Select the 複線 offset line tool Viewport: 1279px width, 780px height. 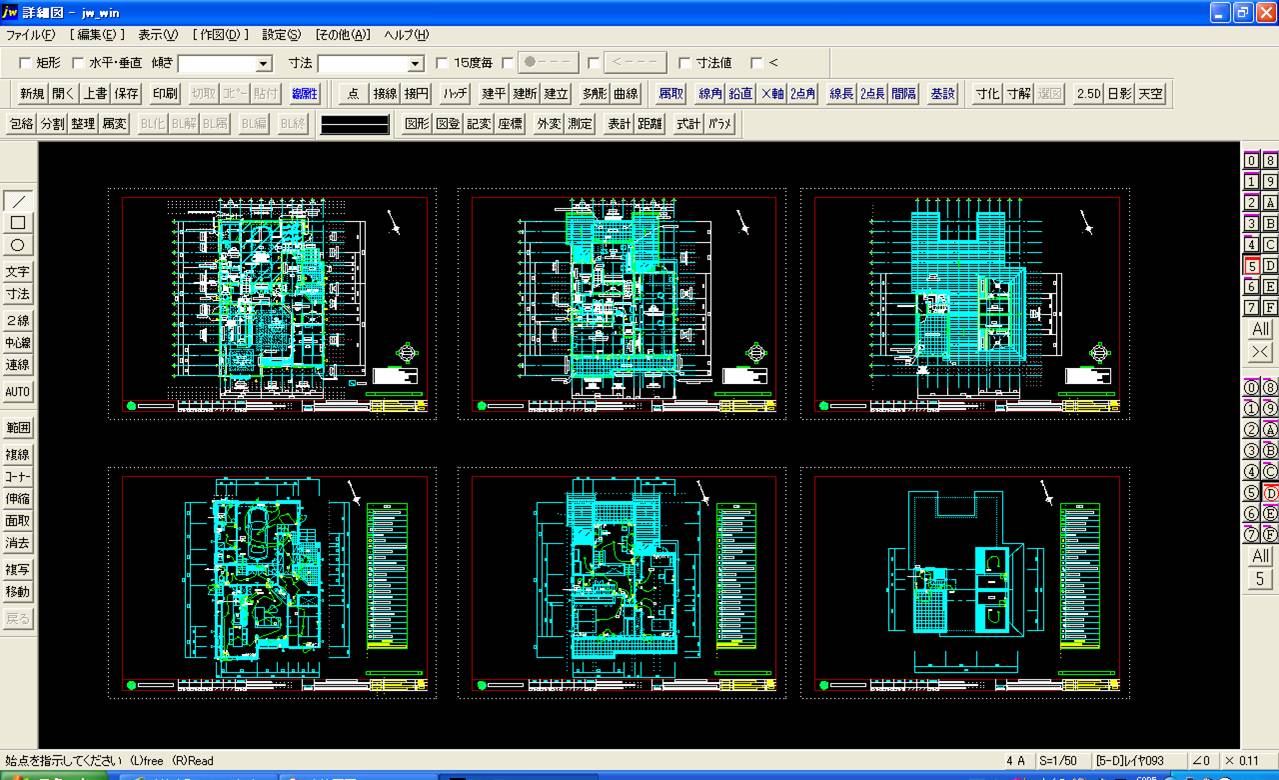click(18, 455)
